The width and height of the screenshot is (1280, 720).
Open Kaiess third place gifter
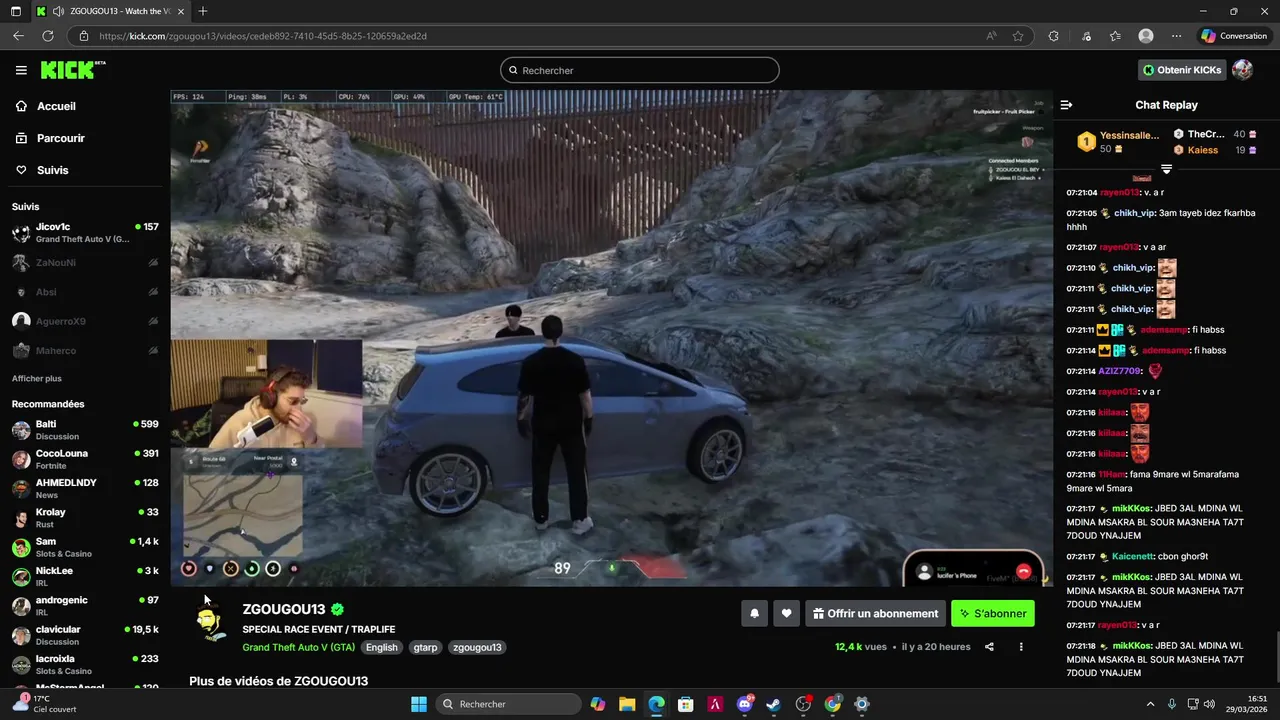[1214, 150]
